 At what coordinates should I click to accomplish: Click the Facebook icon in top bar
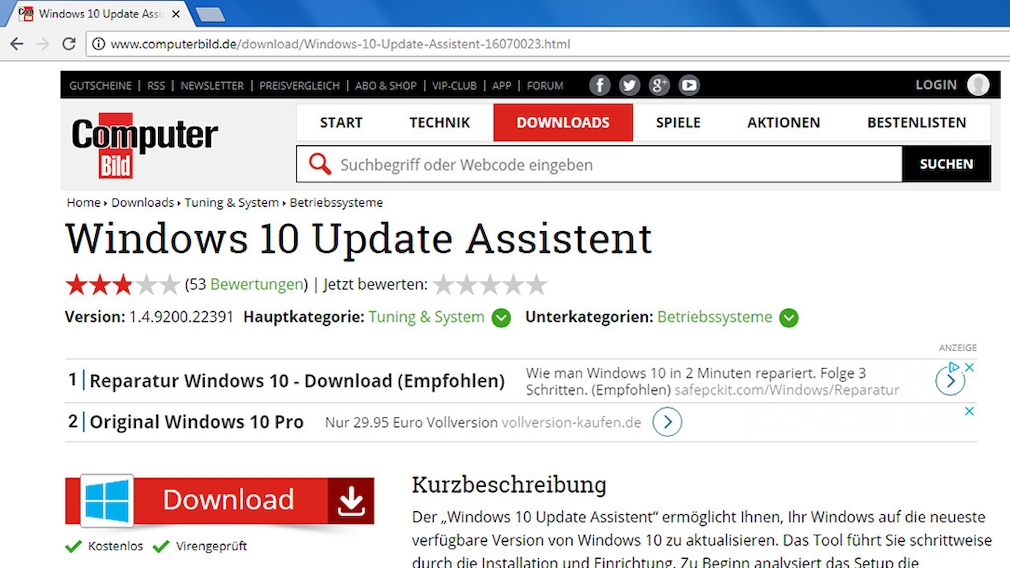point(599,85)
